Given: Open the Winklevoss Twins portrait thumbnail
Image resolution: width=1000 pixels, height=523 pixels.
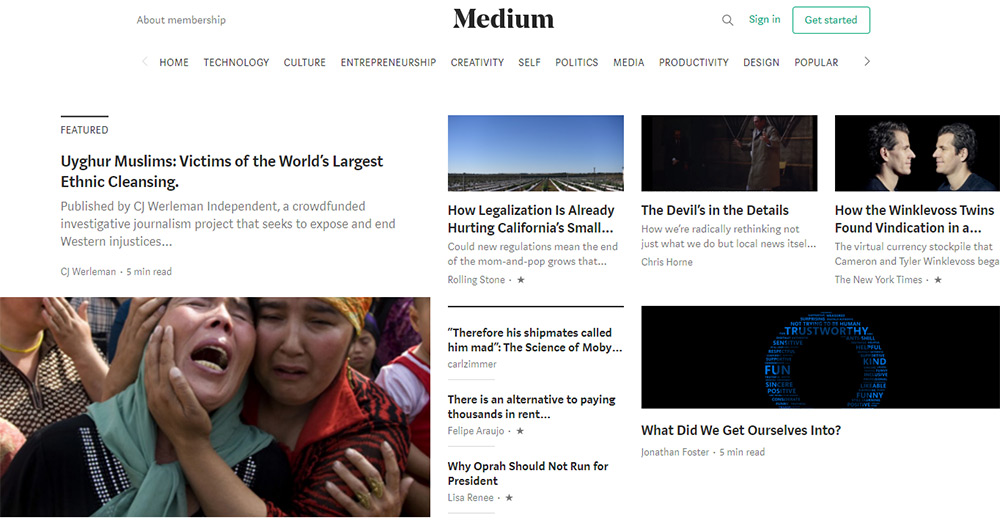Looking at the screenshot, I should point(917,153).
